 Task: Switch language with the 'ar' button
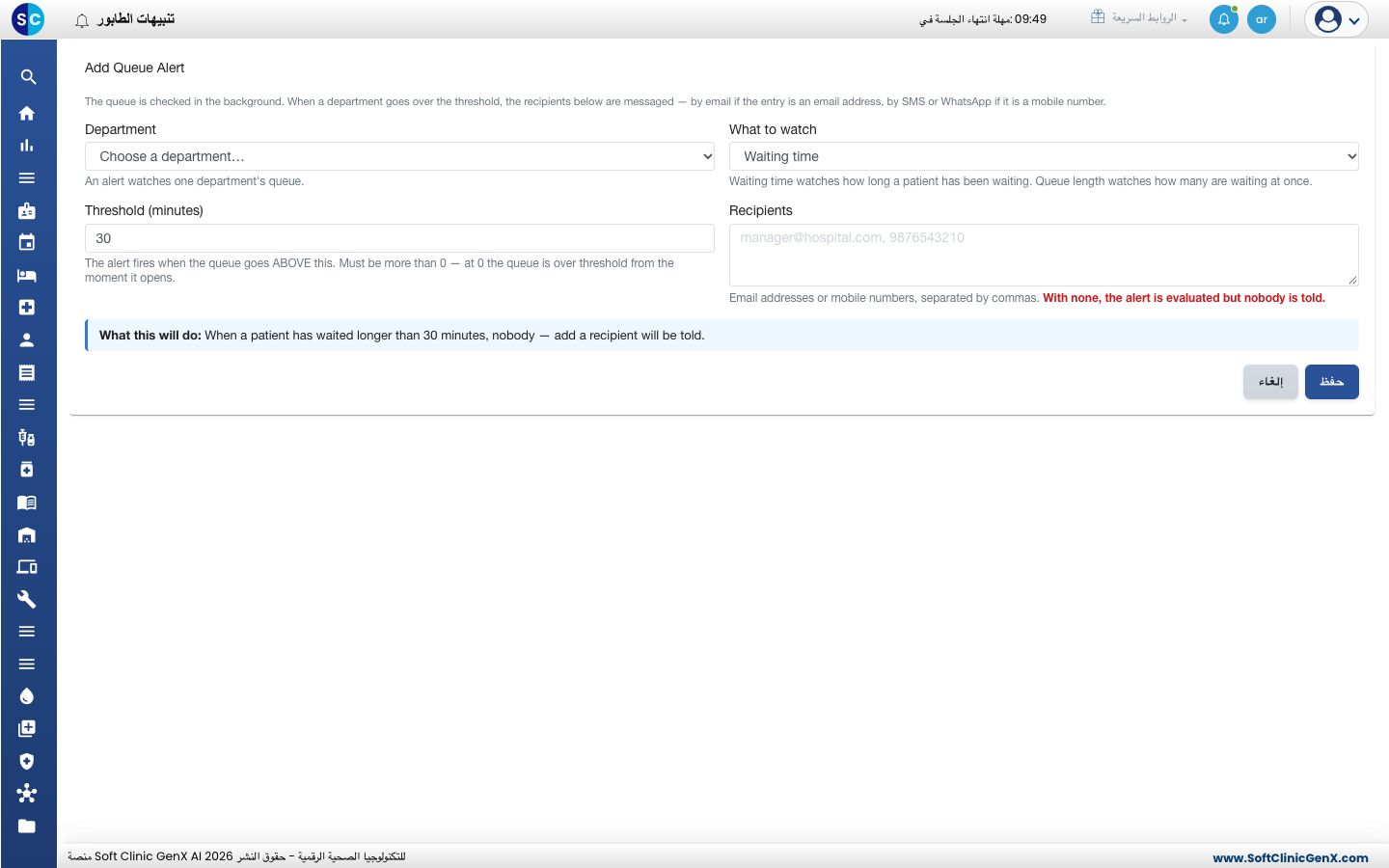[x=1262, y=19]
